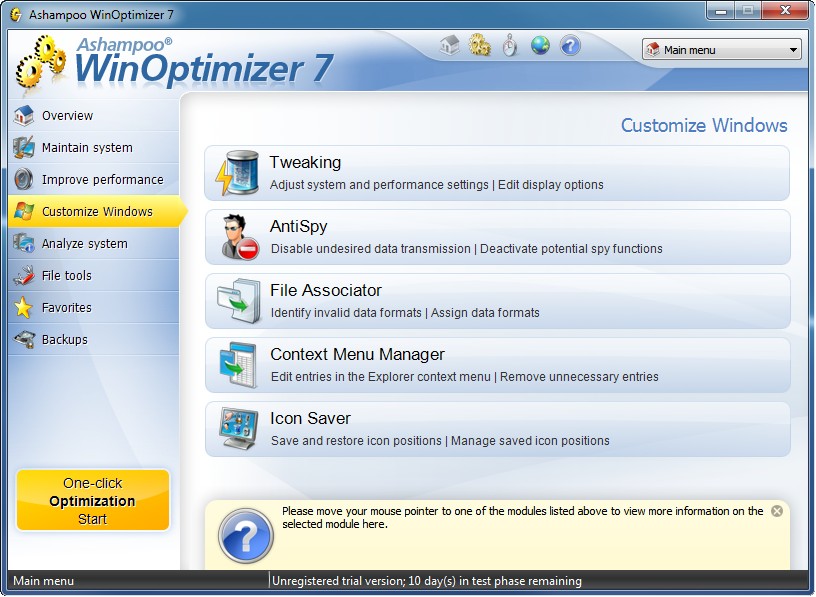Click the Favorites star icon
The image size is (816, 597).
pos(24,307)
